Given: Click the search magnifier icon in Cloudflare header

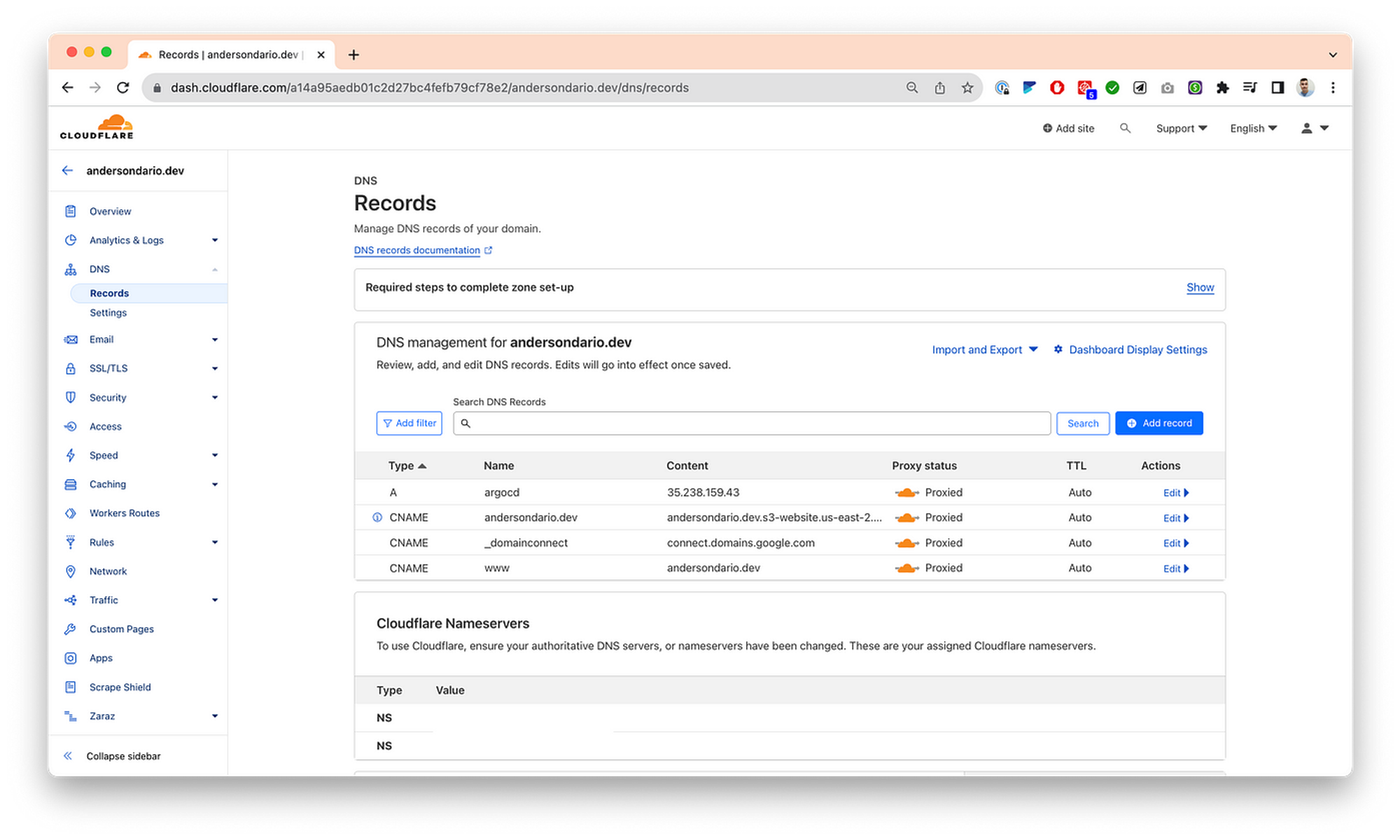Looking at the screenshot, I should [1125, 128].
